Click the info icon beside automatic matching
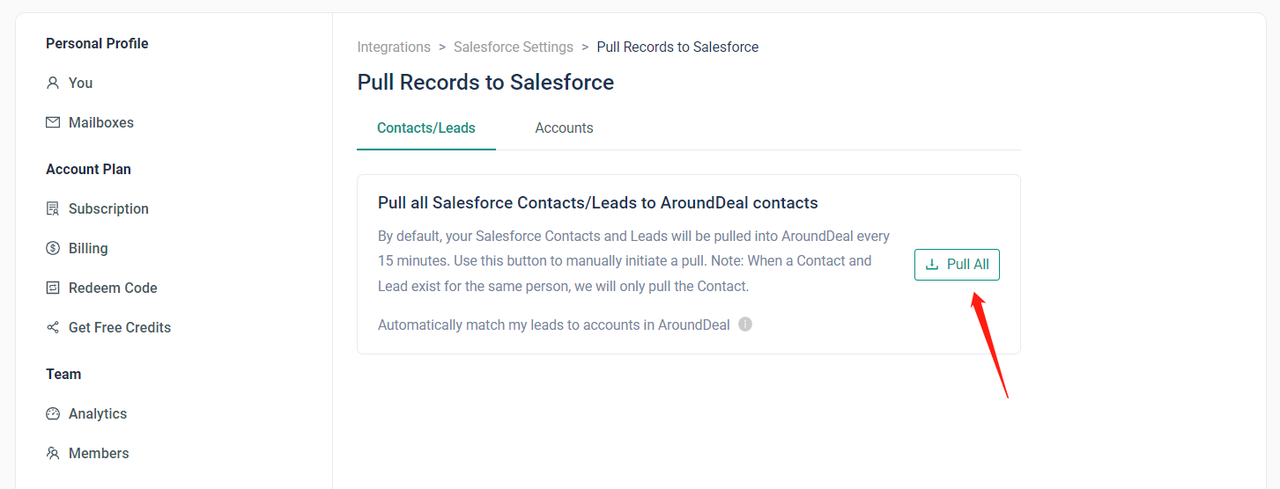1280x489 pixels. pos(745,325)
